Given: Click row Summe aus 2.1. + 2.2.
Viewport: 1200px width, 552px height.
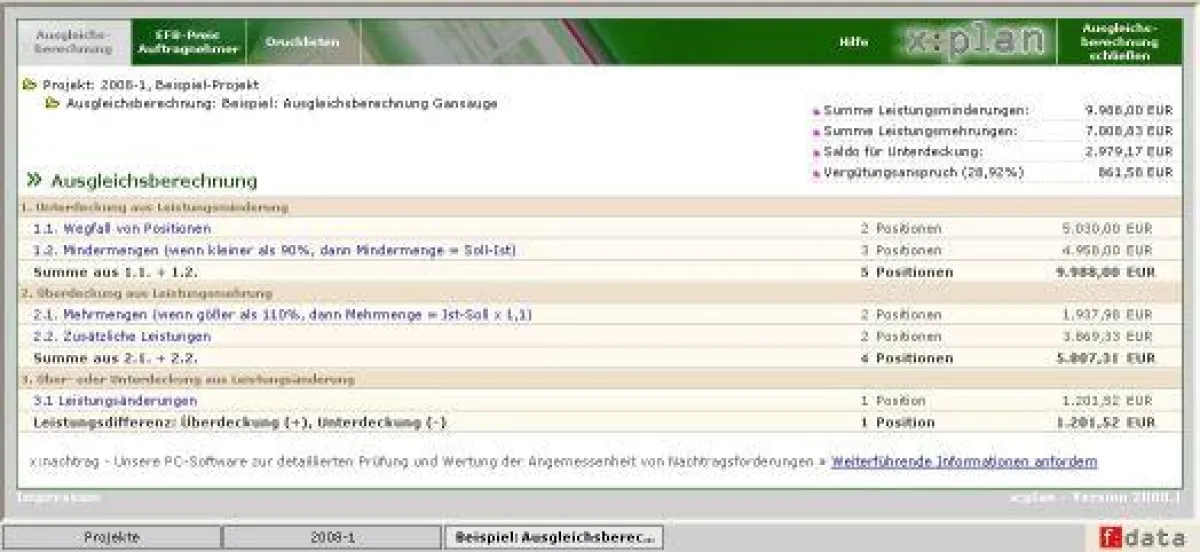Looking at the screenshot, I should tap(600, 358).
